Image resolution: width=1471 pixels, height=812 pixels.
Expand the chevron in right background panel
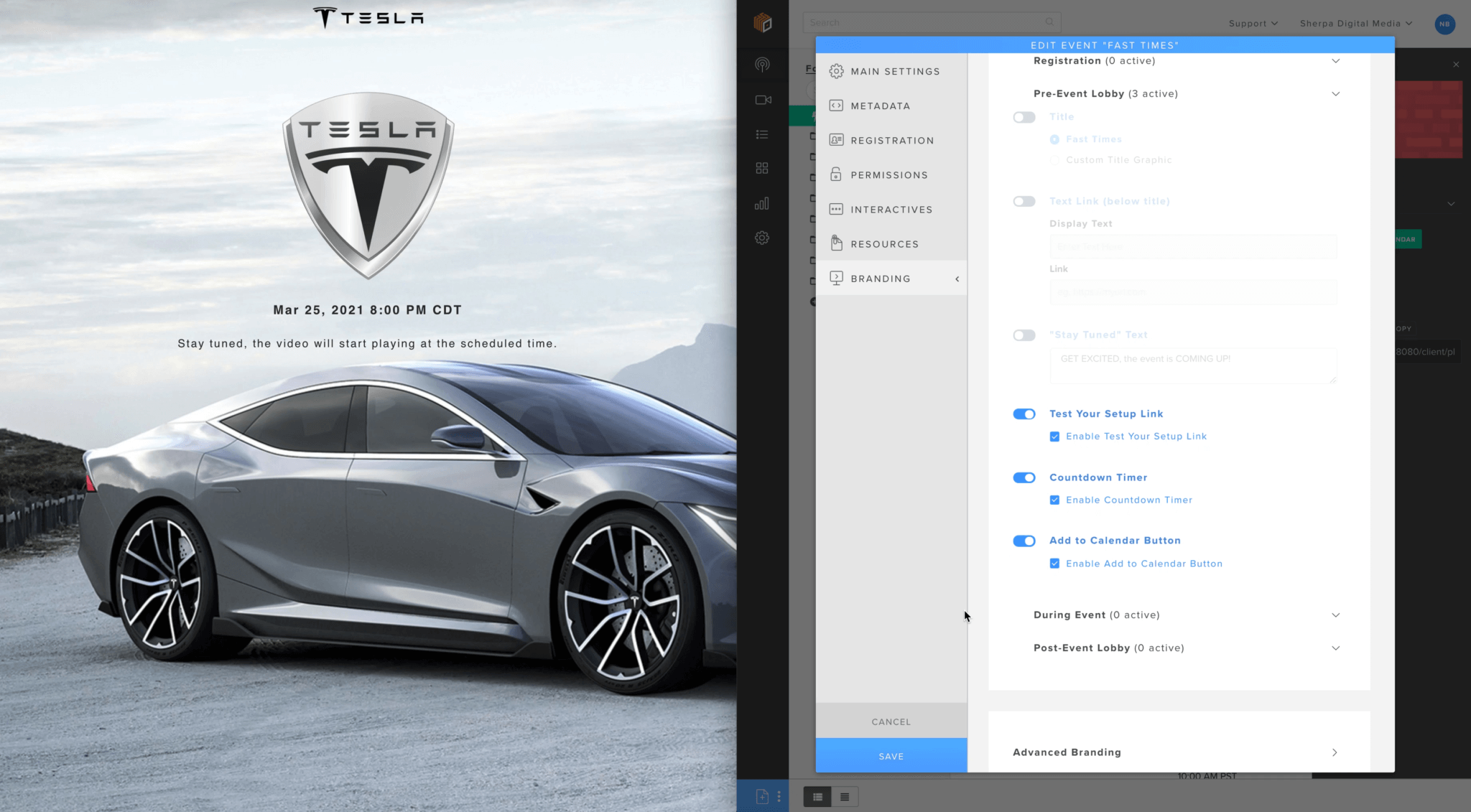point(1451,204)
